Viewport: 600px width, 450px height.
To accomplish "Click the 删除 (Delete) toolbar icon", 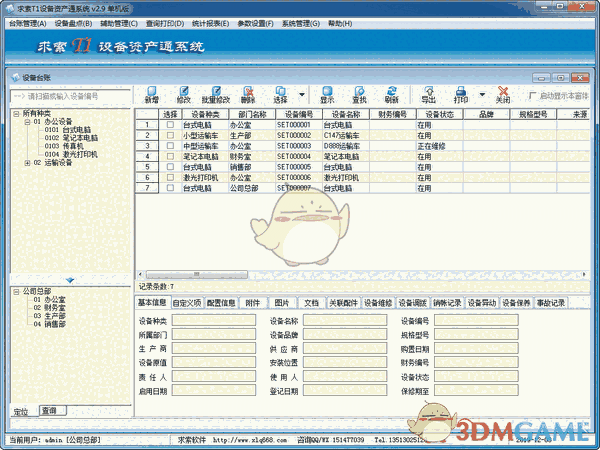I will pos(248,95).
